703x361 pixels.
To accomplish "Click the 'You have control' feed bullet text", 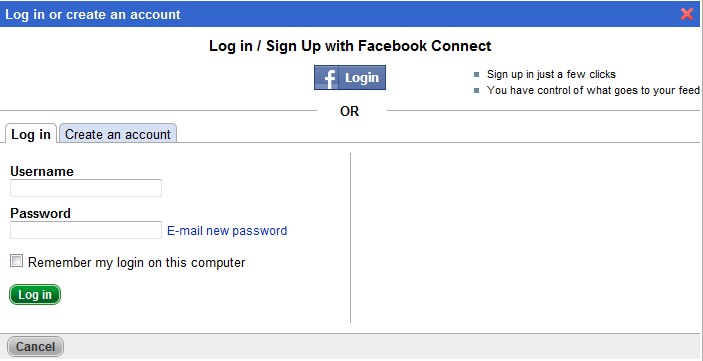I will [593, 90].
